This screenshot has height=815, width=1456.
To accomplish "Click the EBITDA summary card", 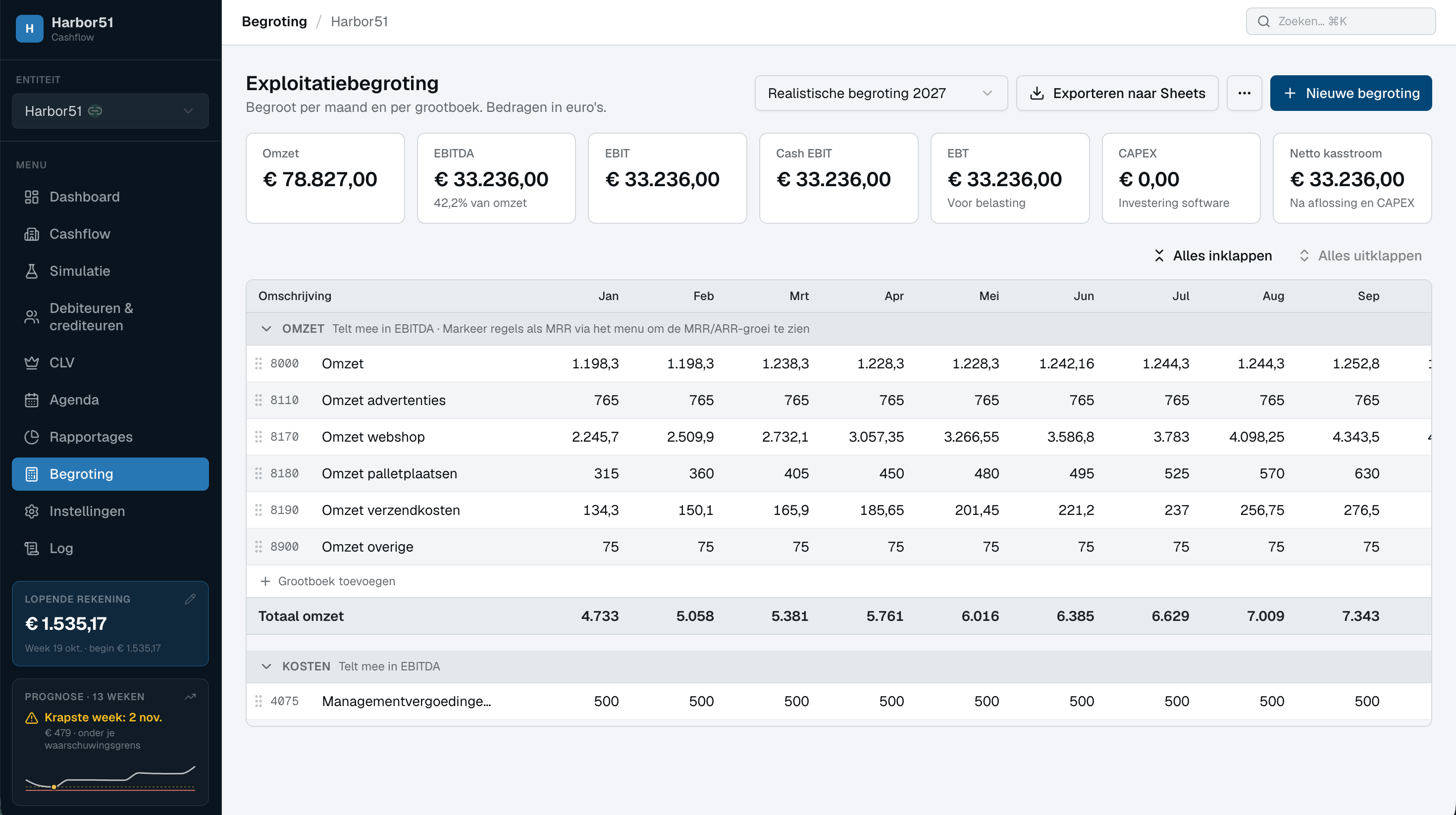I will [496, 179].
